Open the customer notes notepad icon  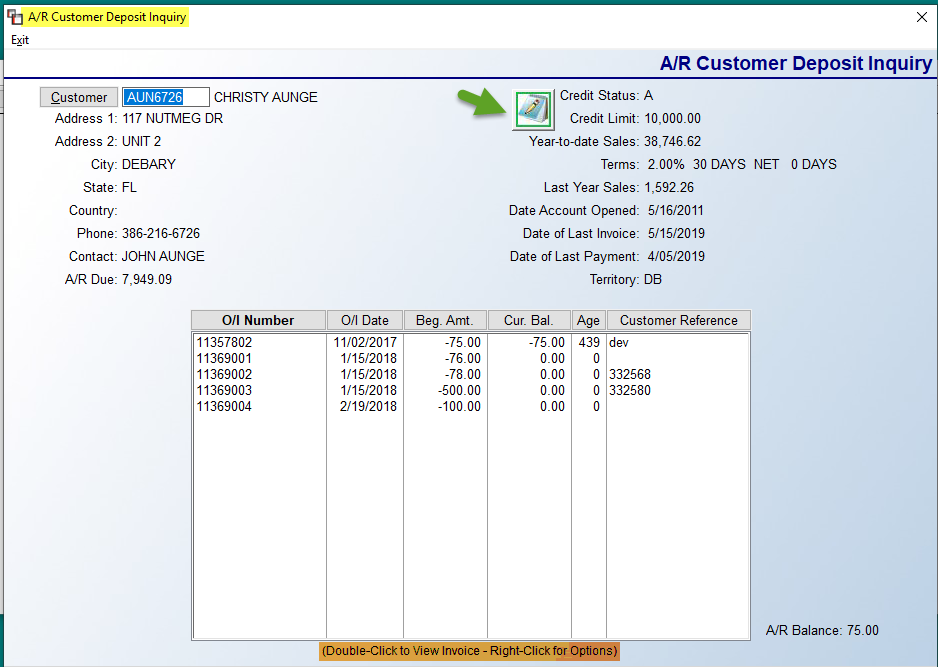533,110
